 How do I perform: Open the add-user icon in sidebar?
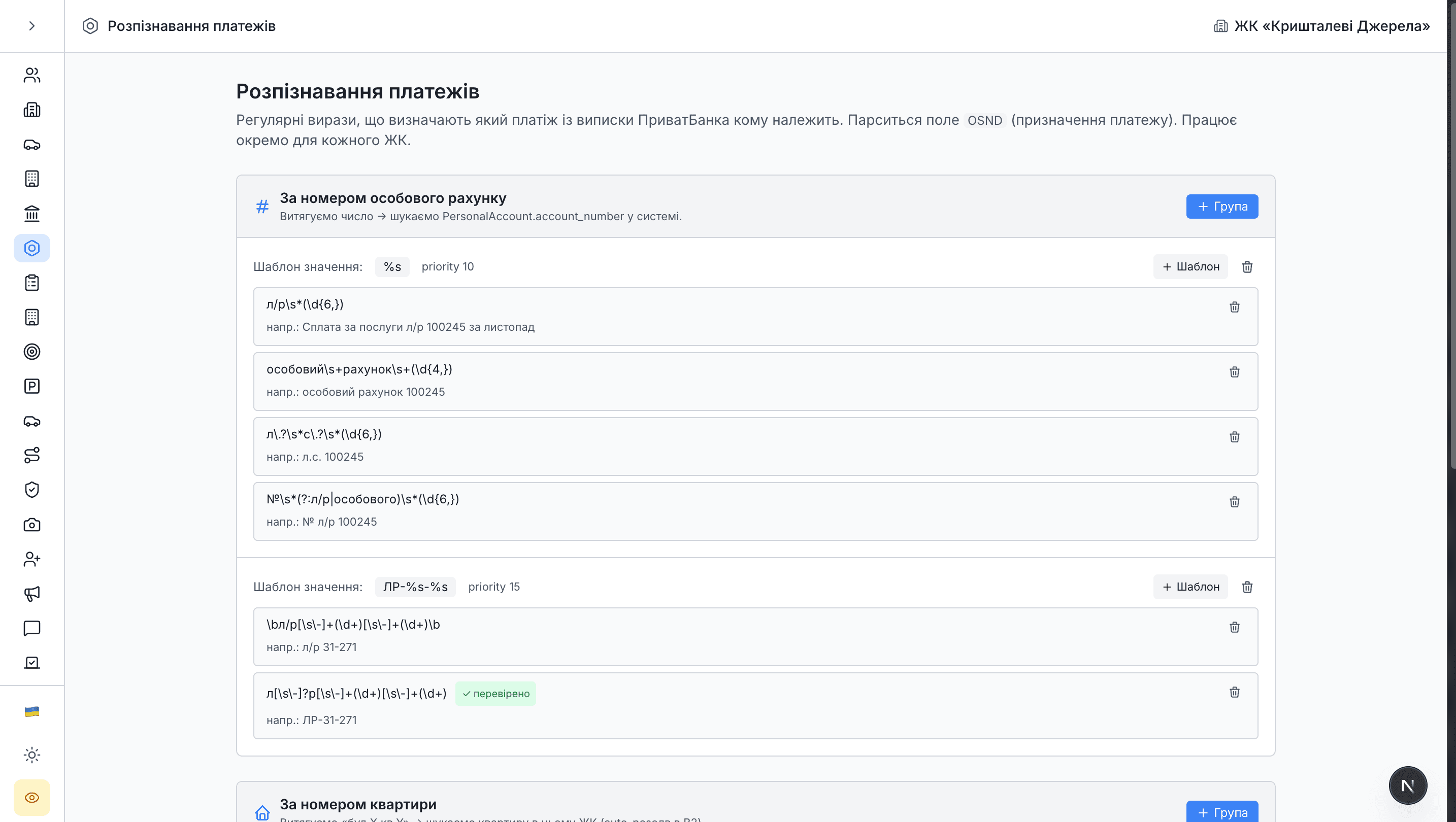[31, 559]
